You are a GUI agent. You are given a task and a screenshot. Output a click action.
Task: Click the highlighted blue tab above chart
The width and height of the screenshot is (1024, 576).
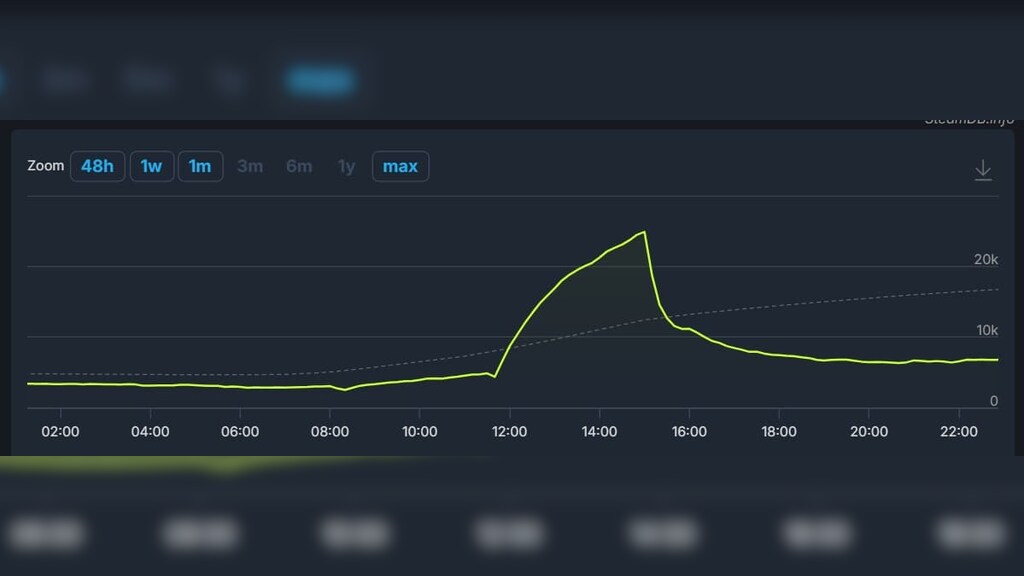click(x=320, y=80)
